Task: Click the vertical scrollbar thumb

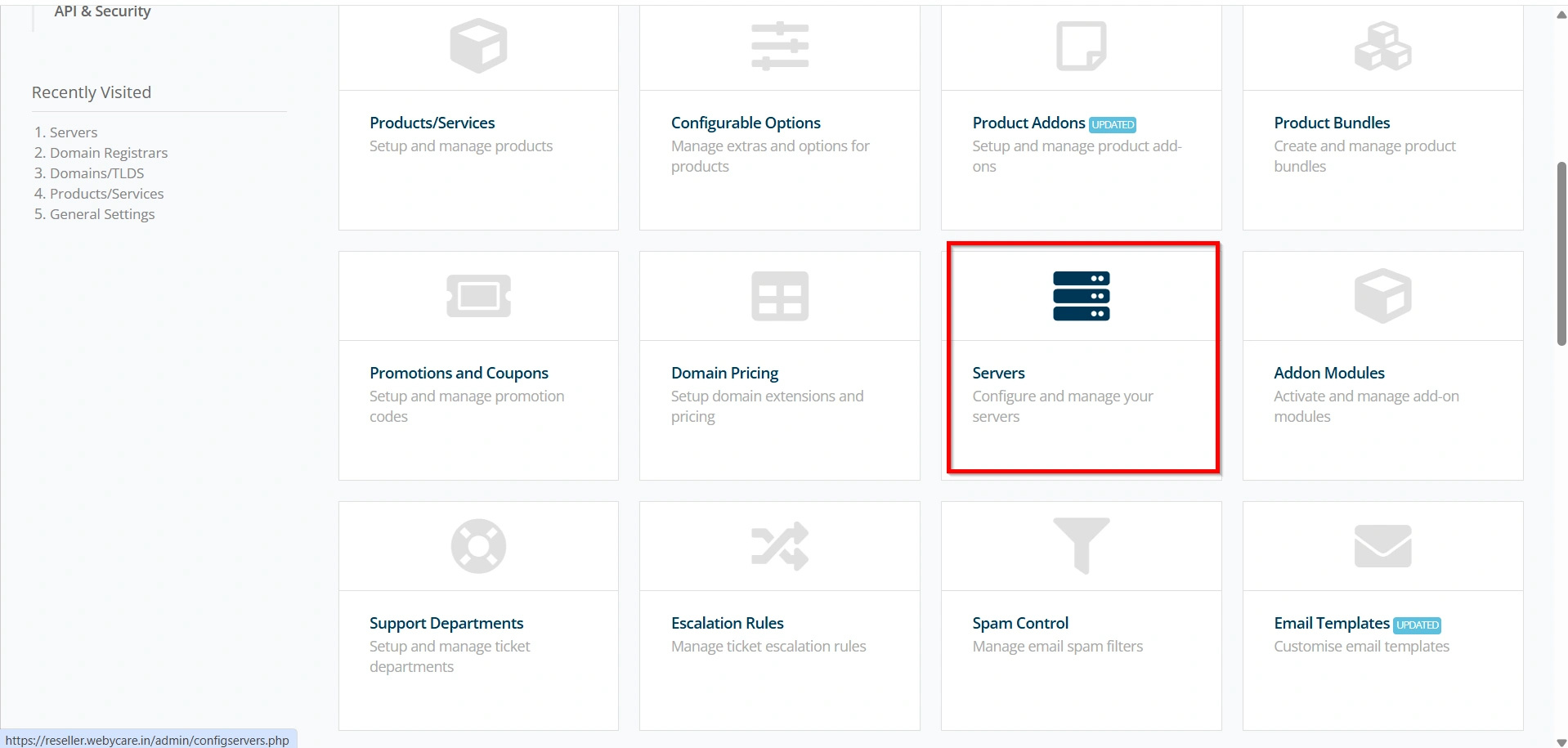Action: 1561,254
